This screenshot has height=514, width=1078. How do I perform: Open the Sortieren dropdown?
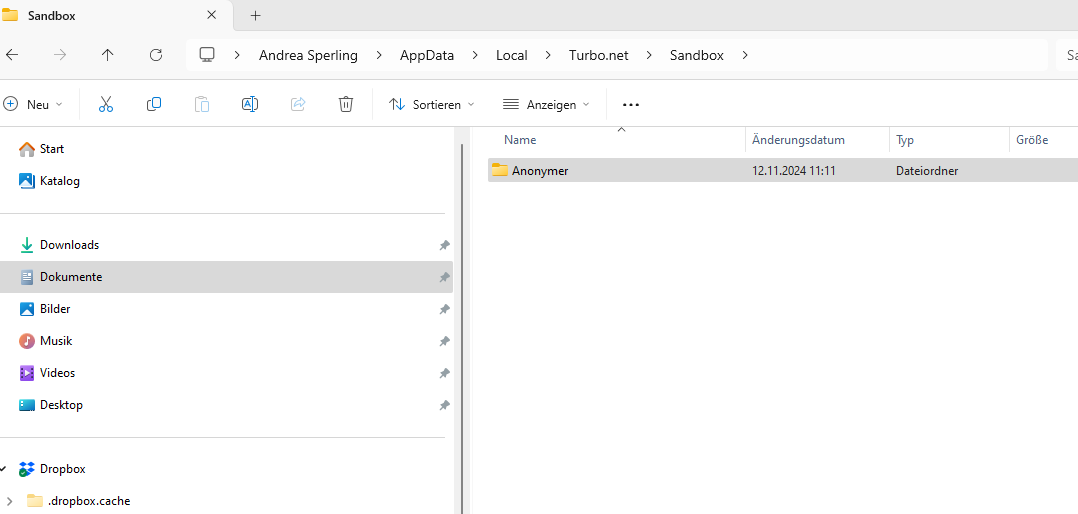431,104
